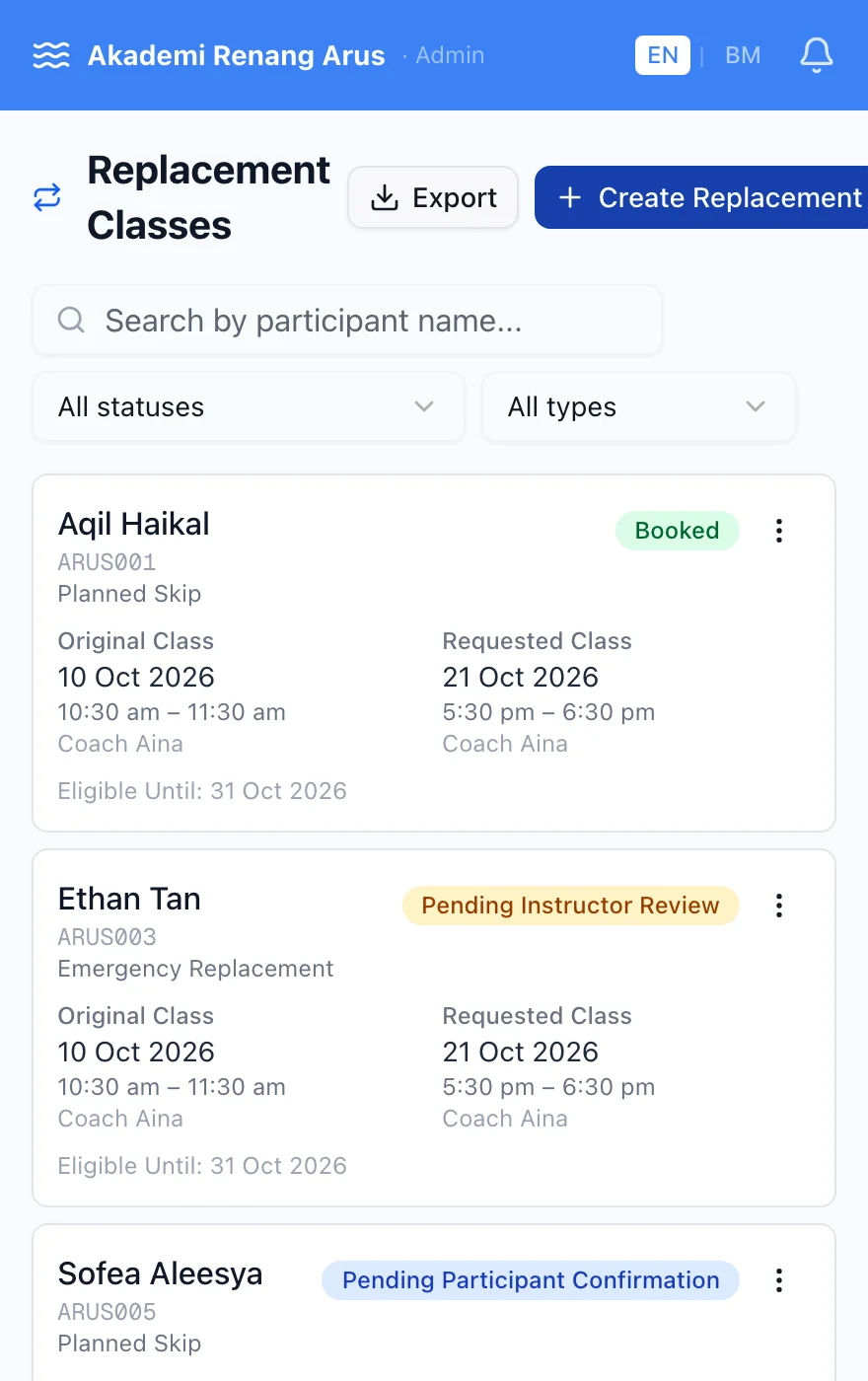Focus the participant name search field

347,320
